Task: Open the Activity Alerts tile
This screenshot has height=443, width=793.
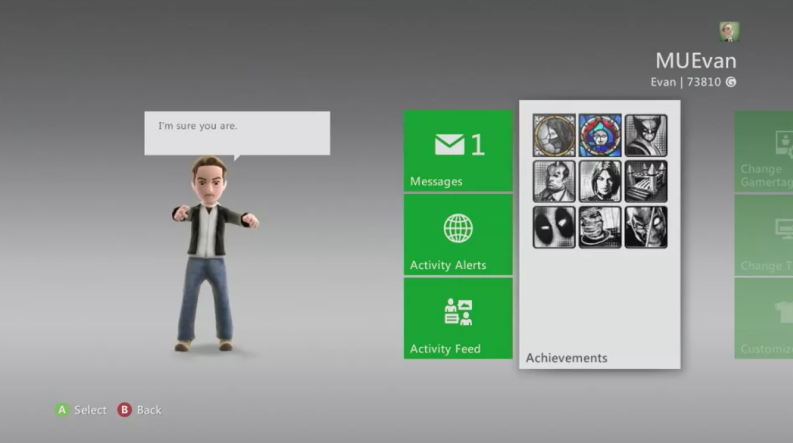Action: point(458,235)
